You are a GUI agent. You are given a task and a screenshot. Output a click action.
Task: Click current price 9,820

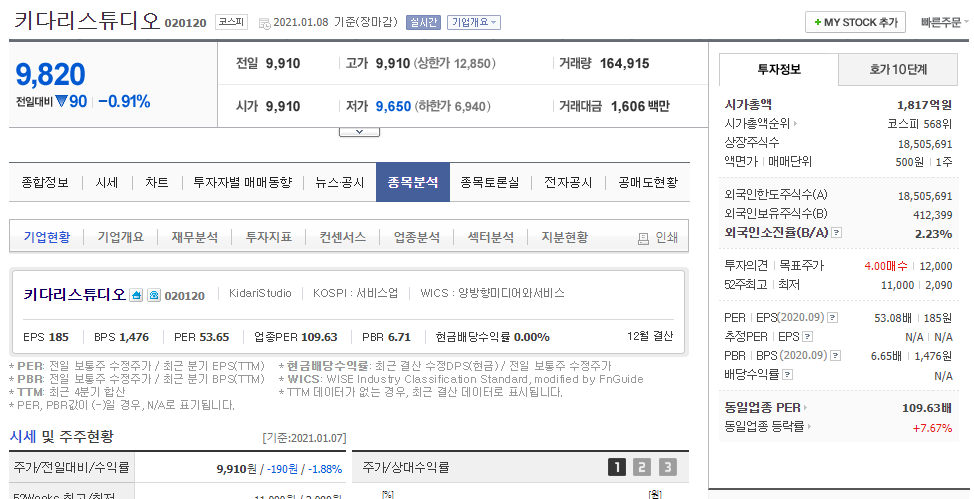50,75
